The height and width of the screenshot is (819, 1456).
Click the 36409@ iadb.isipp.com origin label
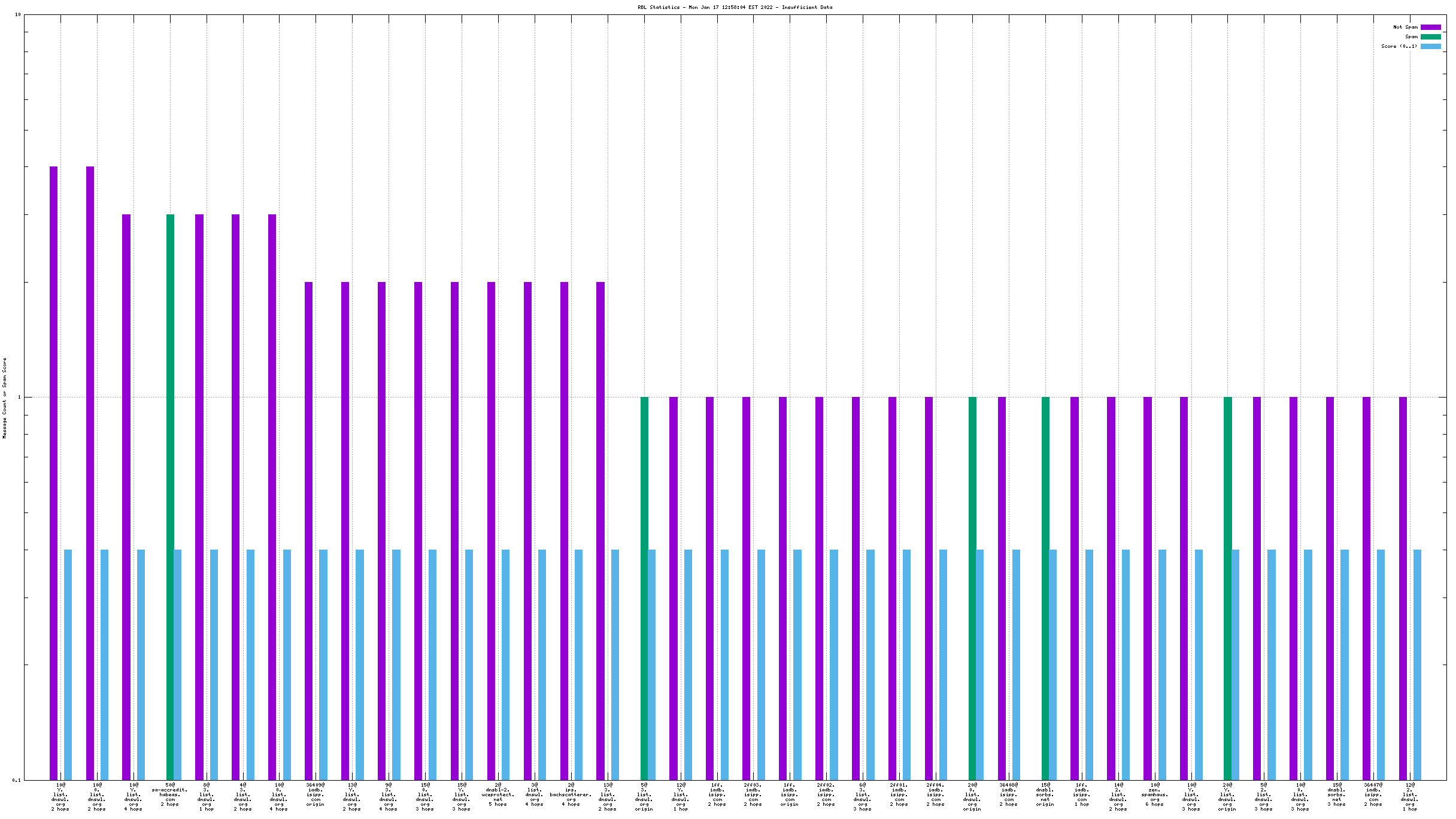coord(316,794)
